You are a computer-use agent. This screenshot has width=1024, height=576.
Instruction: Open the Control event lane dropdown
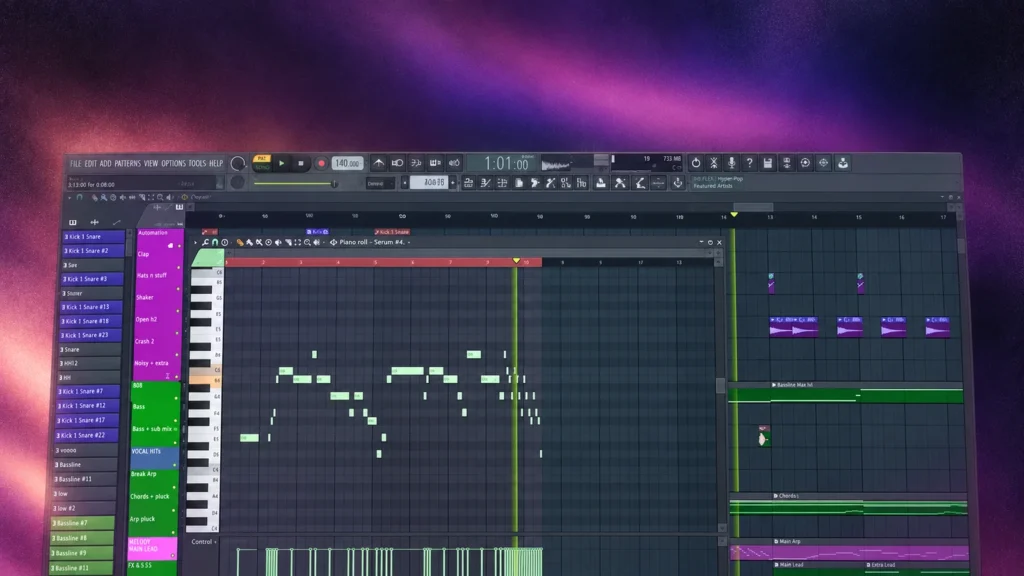coord(204,541)
